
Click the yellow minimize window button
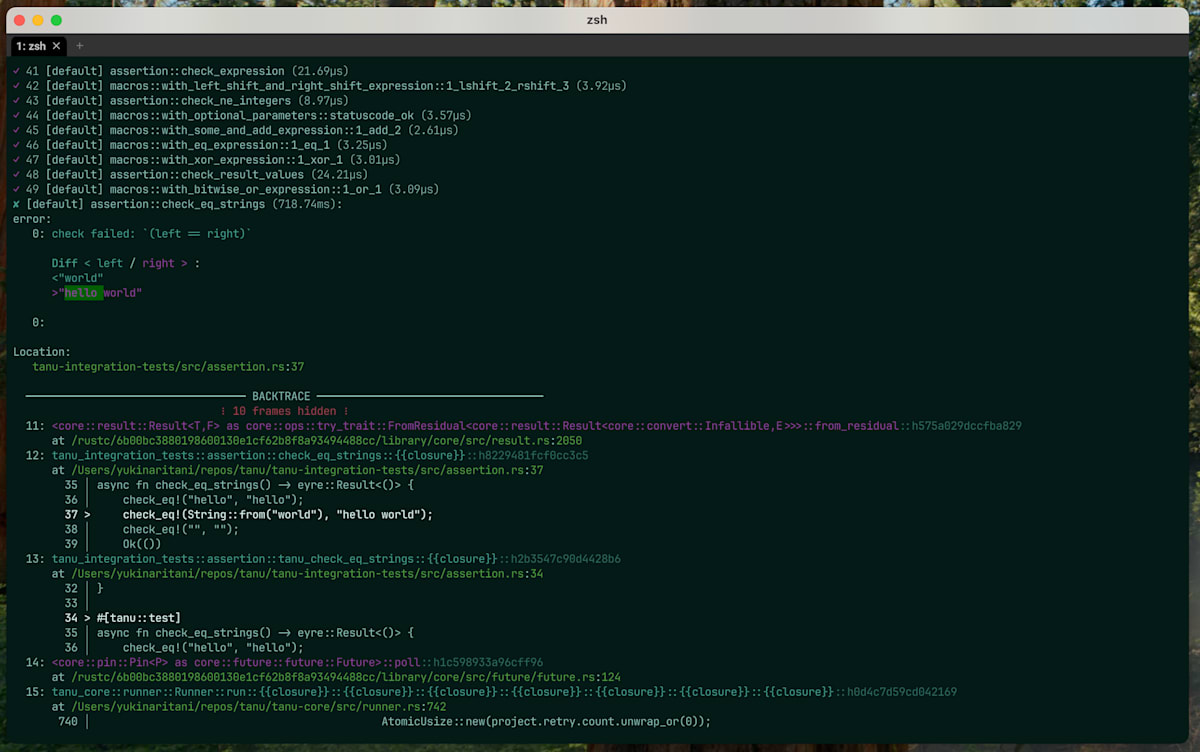click(x=38, y=20)
